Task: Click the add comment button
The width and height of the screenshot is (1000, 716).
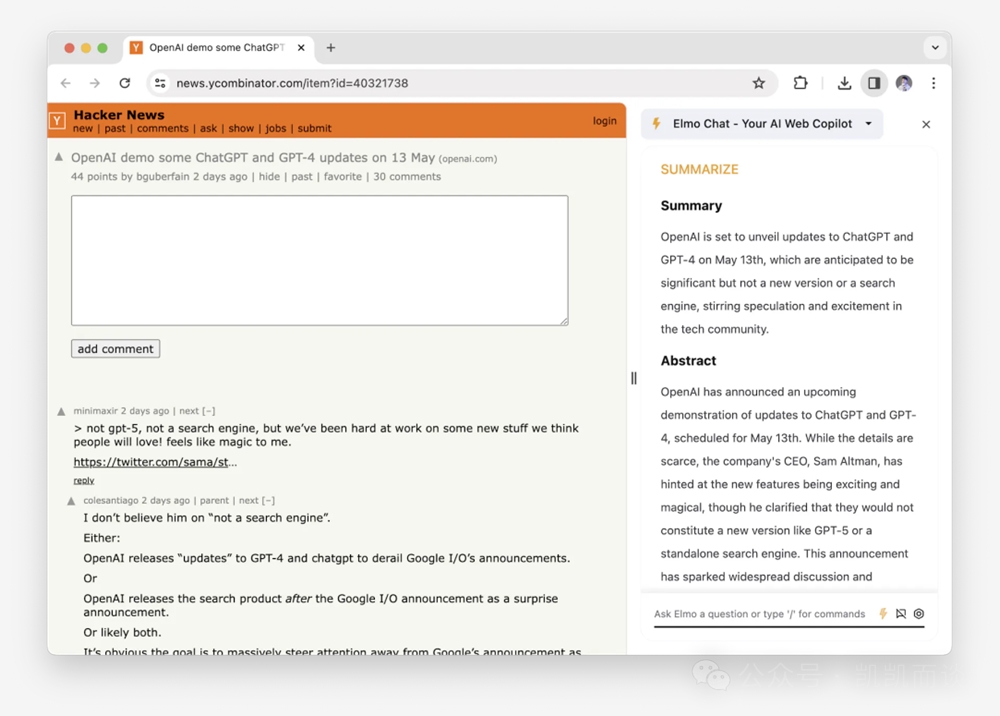Action: [x=115, y=349]
